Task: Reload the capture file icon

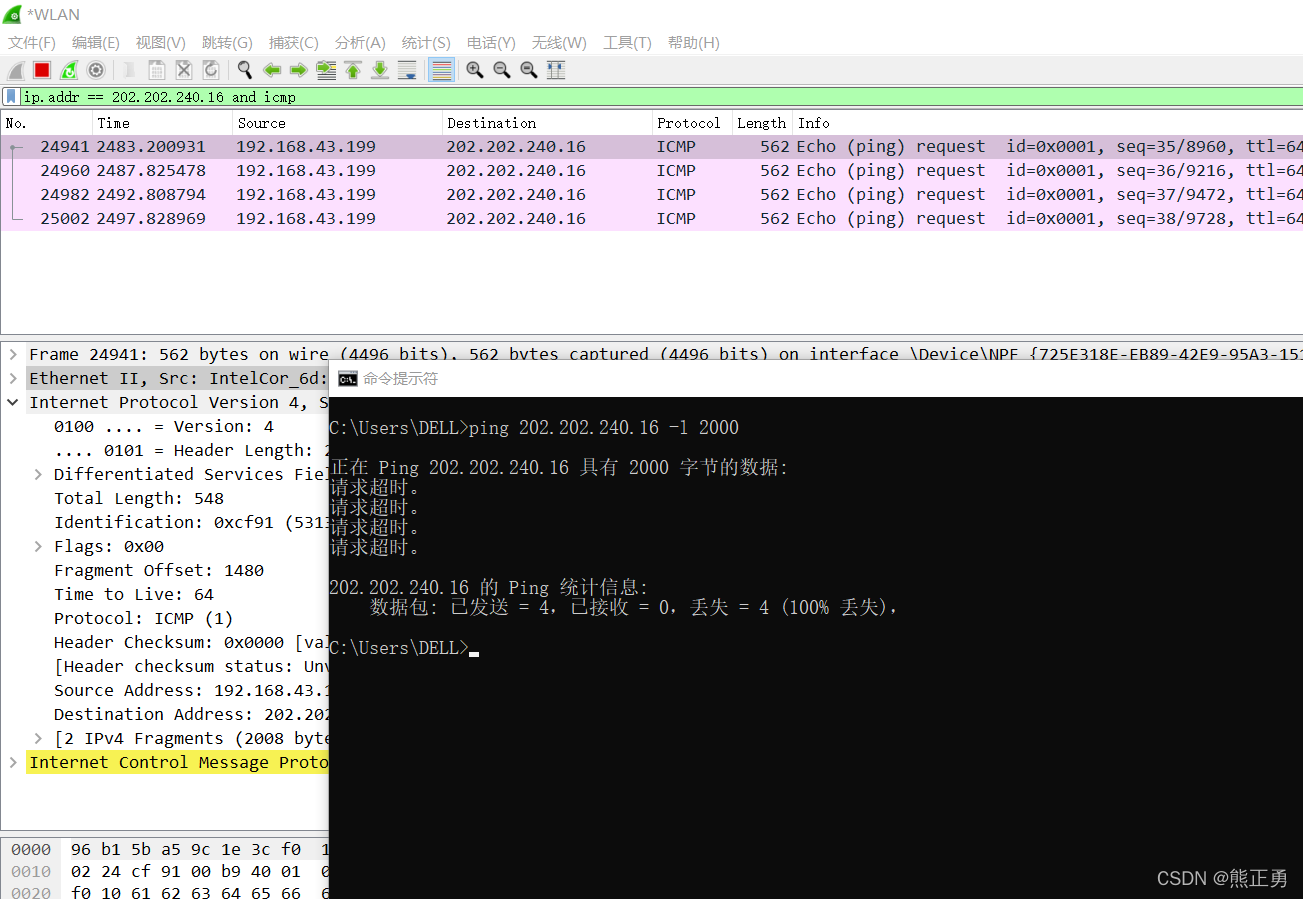Action: (210, 70)
